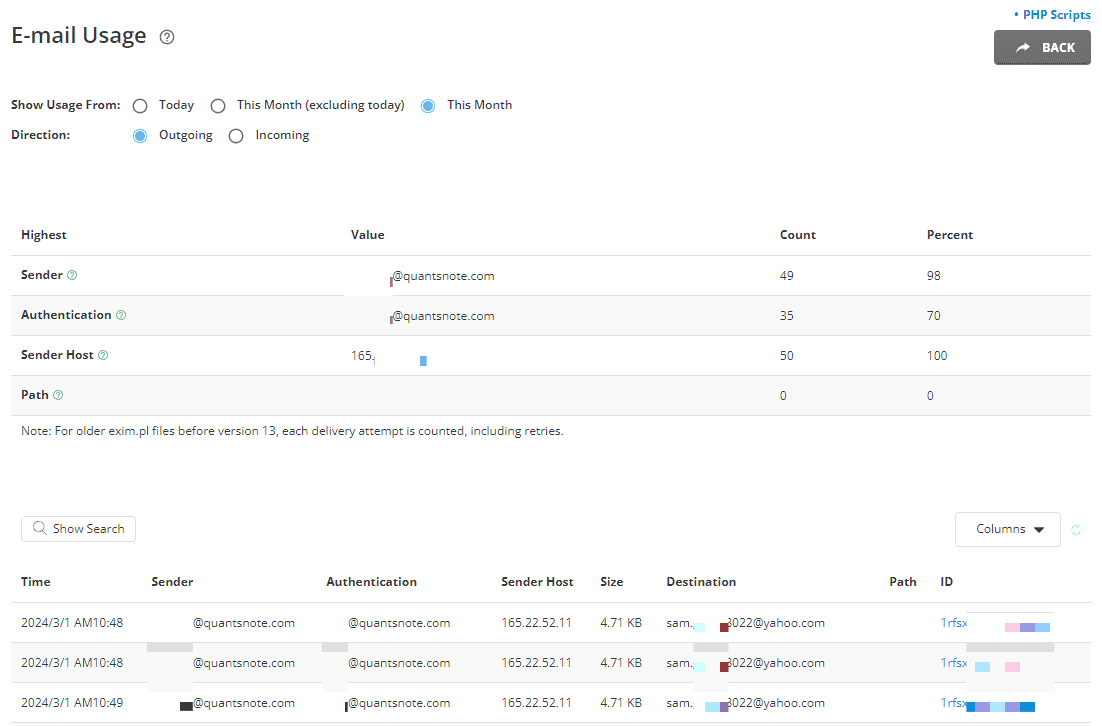Click the Sender Host help icon
This screenshot has height=726, width=1102.
click(103, 355)
